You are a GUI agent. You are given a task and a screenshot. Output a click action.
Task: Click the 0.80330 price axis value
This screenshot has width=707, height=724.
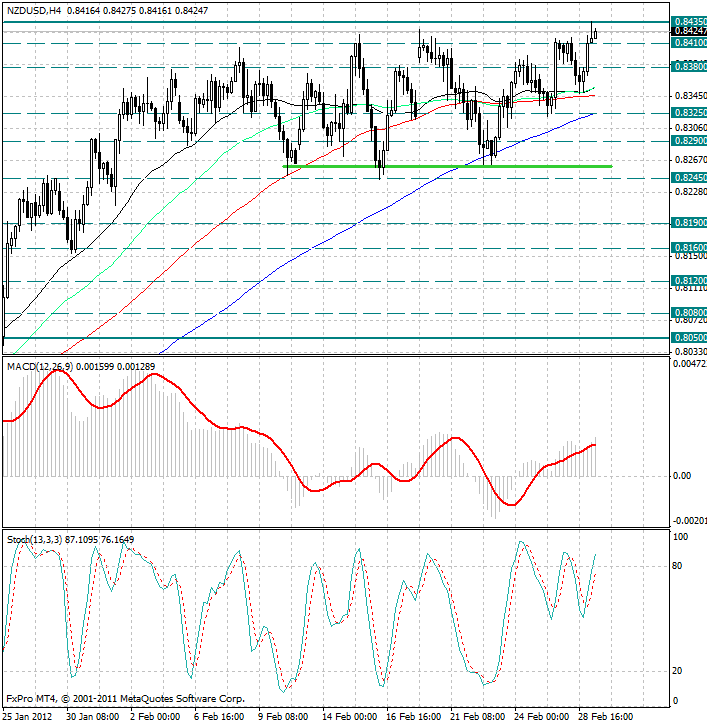[690, 352]
